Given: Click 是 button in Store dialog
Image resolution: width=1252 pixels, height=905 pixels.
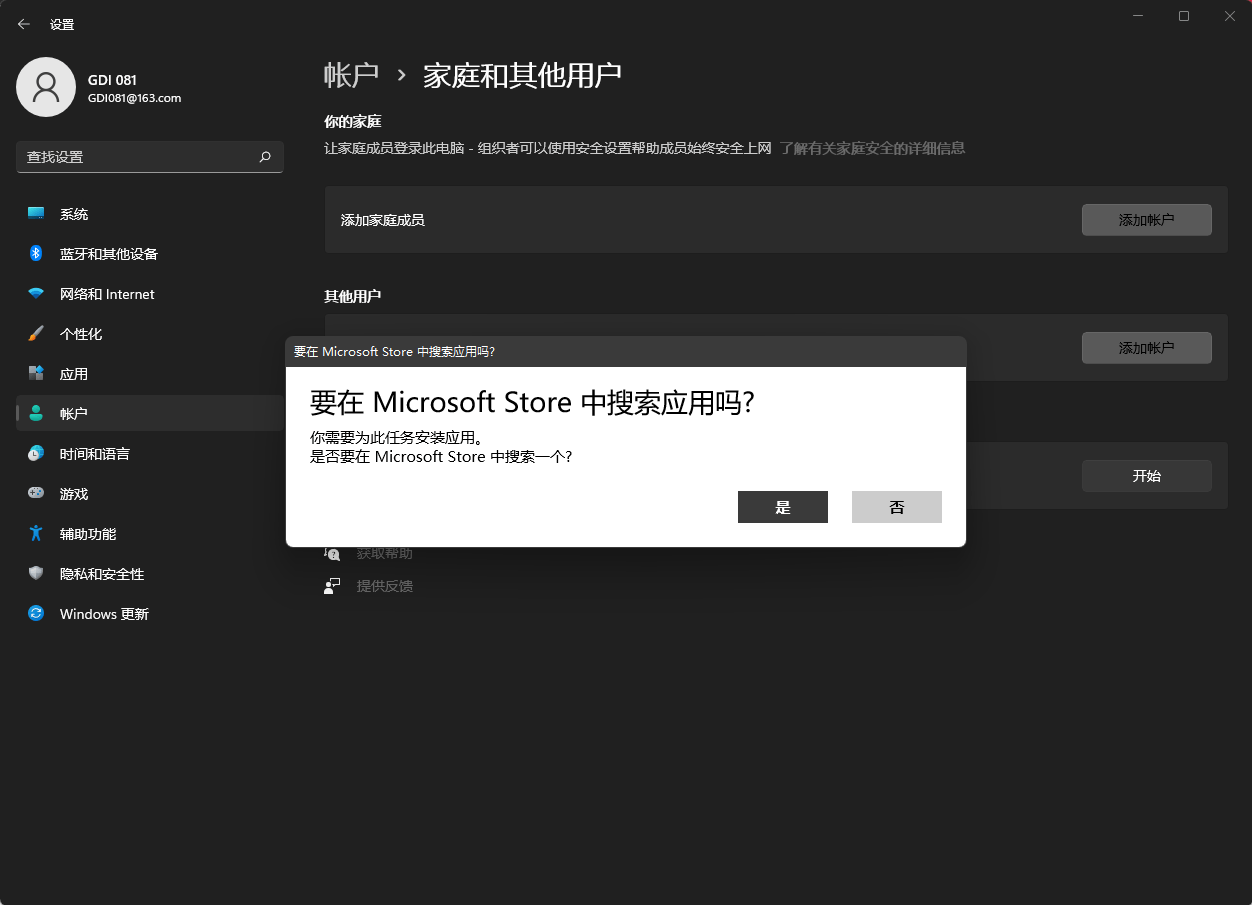Looking at the screenshot, I should 783,507.
